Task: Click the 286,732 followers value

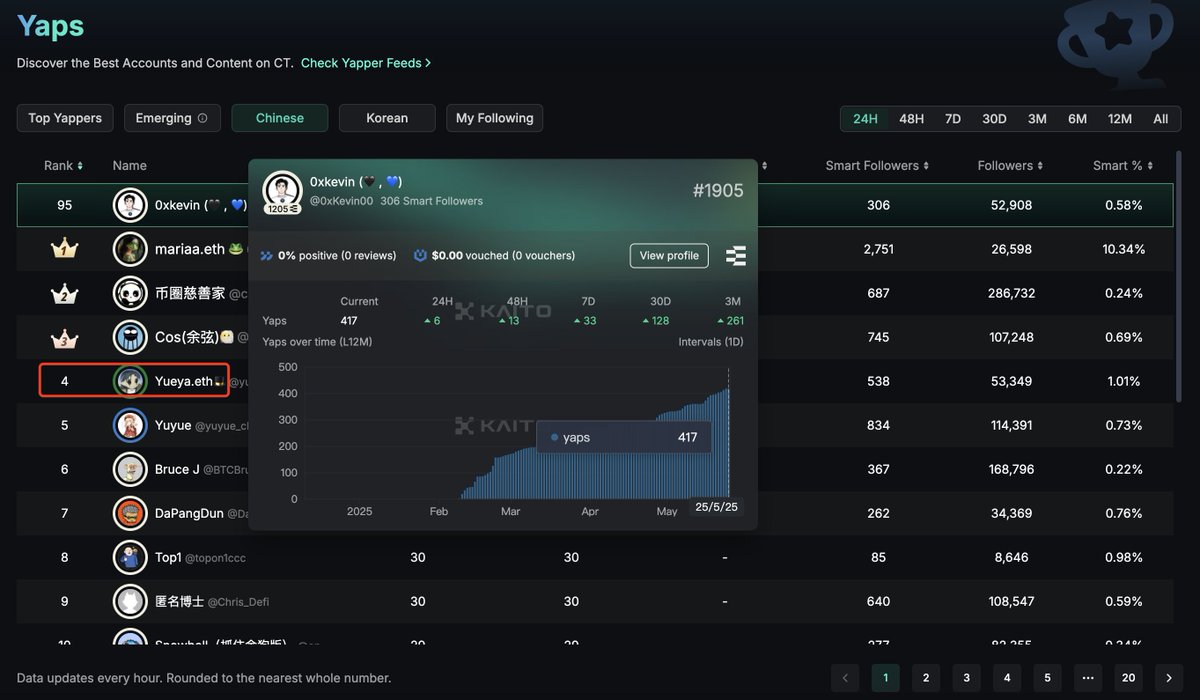Action: pyautogui.click(x=1010, y=293)
